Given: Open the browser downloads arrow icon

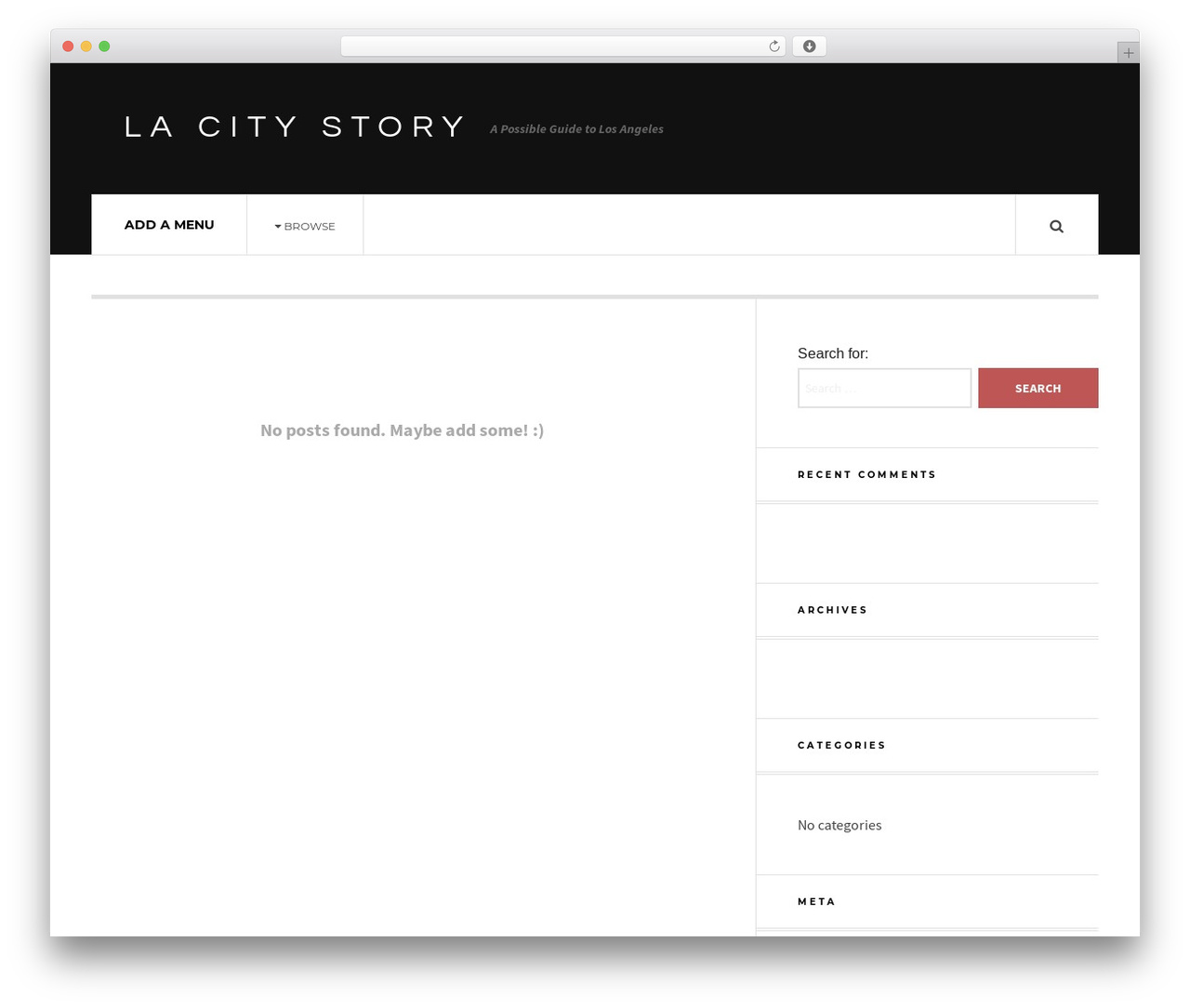Looking at the screenshot, I should tap(809, 46).
